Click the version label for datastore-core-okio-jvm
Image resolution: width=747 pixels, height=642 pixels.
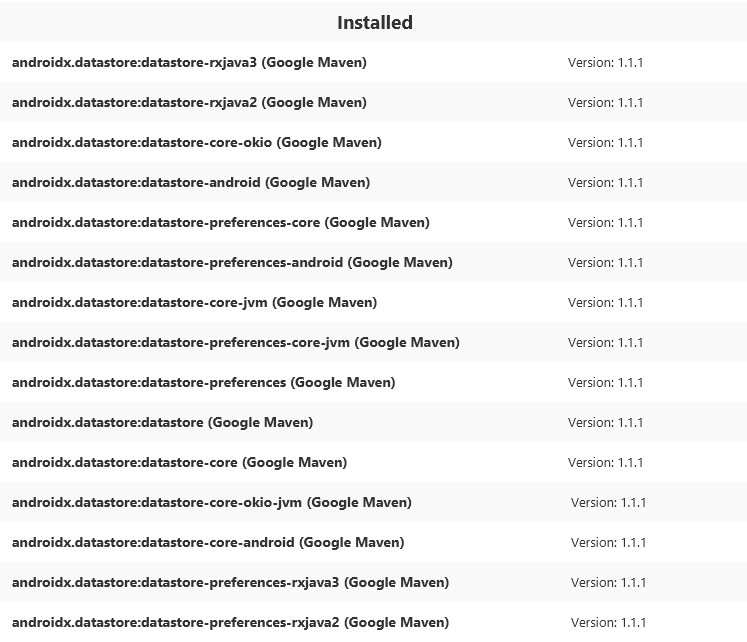click(x=608, y=502)
